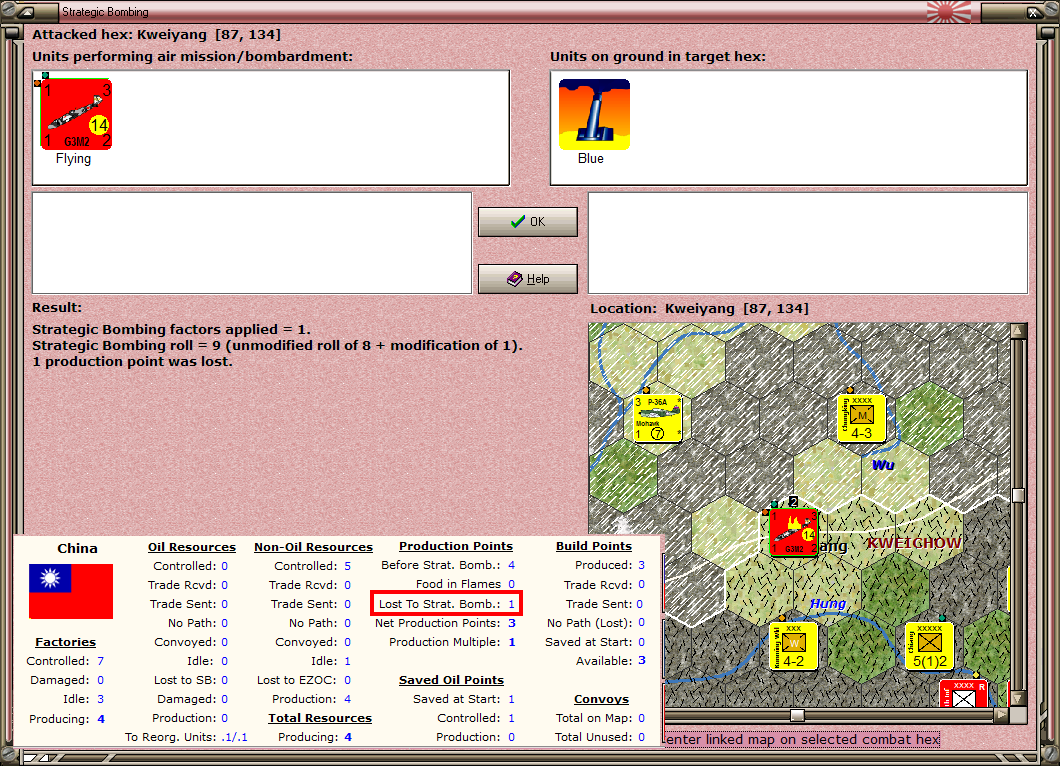Click the Flying status label under bomber
The image size is (1060, 766).
[74, 158]
